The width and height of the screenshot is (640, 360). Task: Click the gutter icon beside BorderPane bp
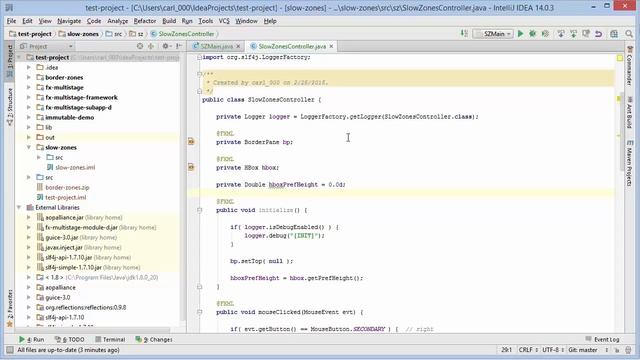(x=191, y=142)
